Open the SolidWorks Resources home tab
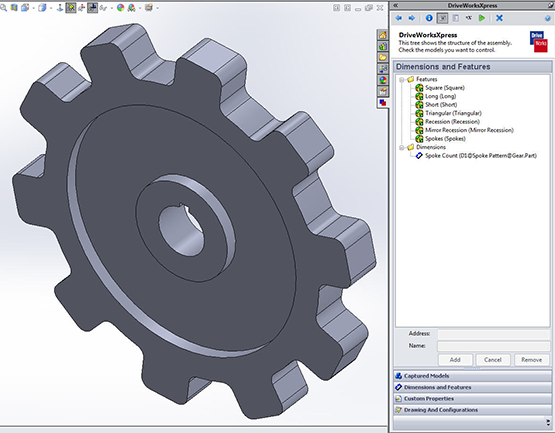This screenshot has height=433, width=555. coord(383,35)
